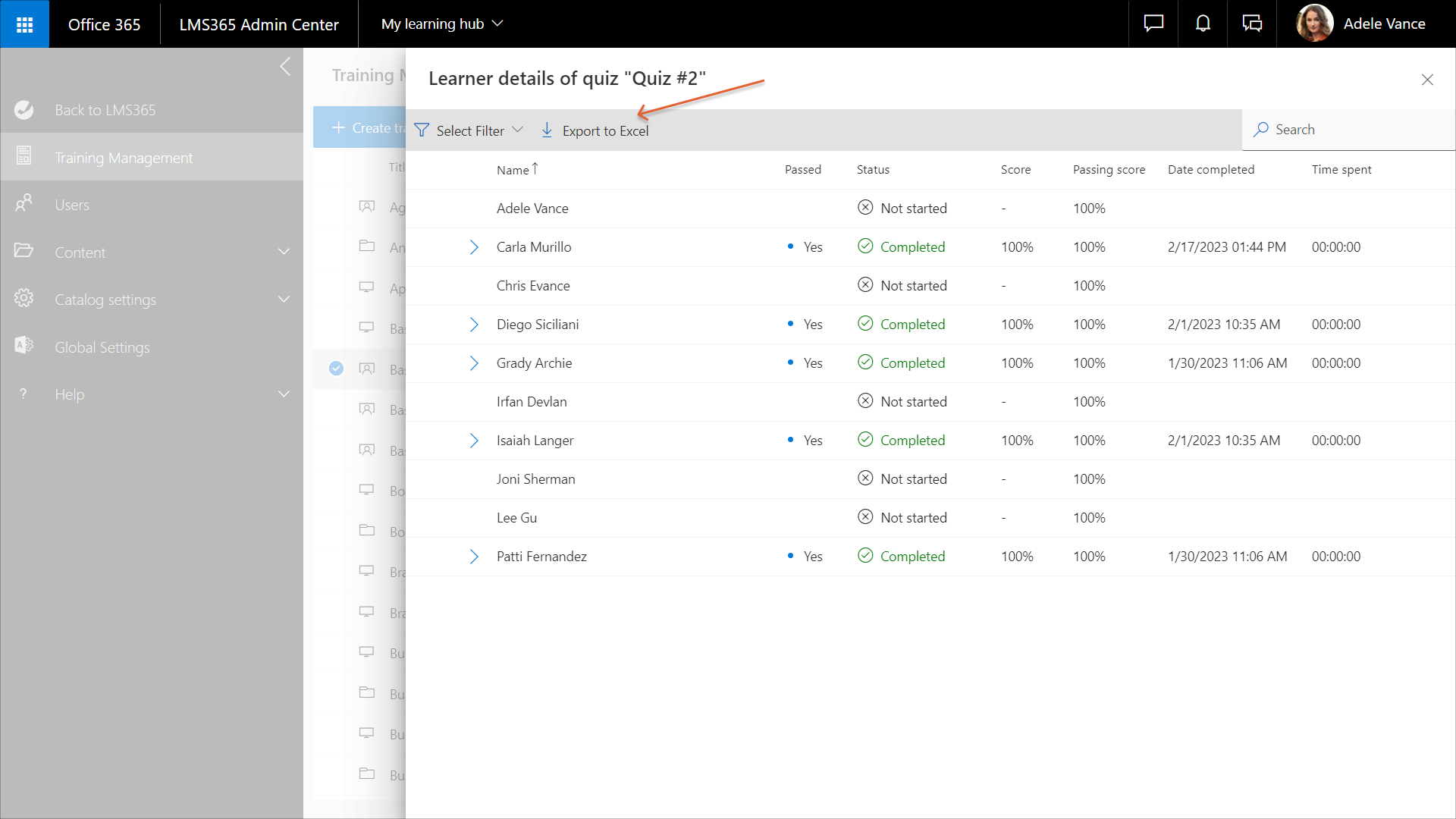Image resolution: width=1456 pixels, height=819 pixels.
Task: Open the Select Filter dropdown
Action: [x=469, y=130]
